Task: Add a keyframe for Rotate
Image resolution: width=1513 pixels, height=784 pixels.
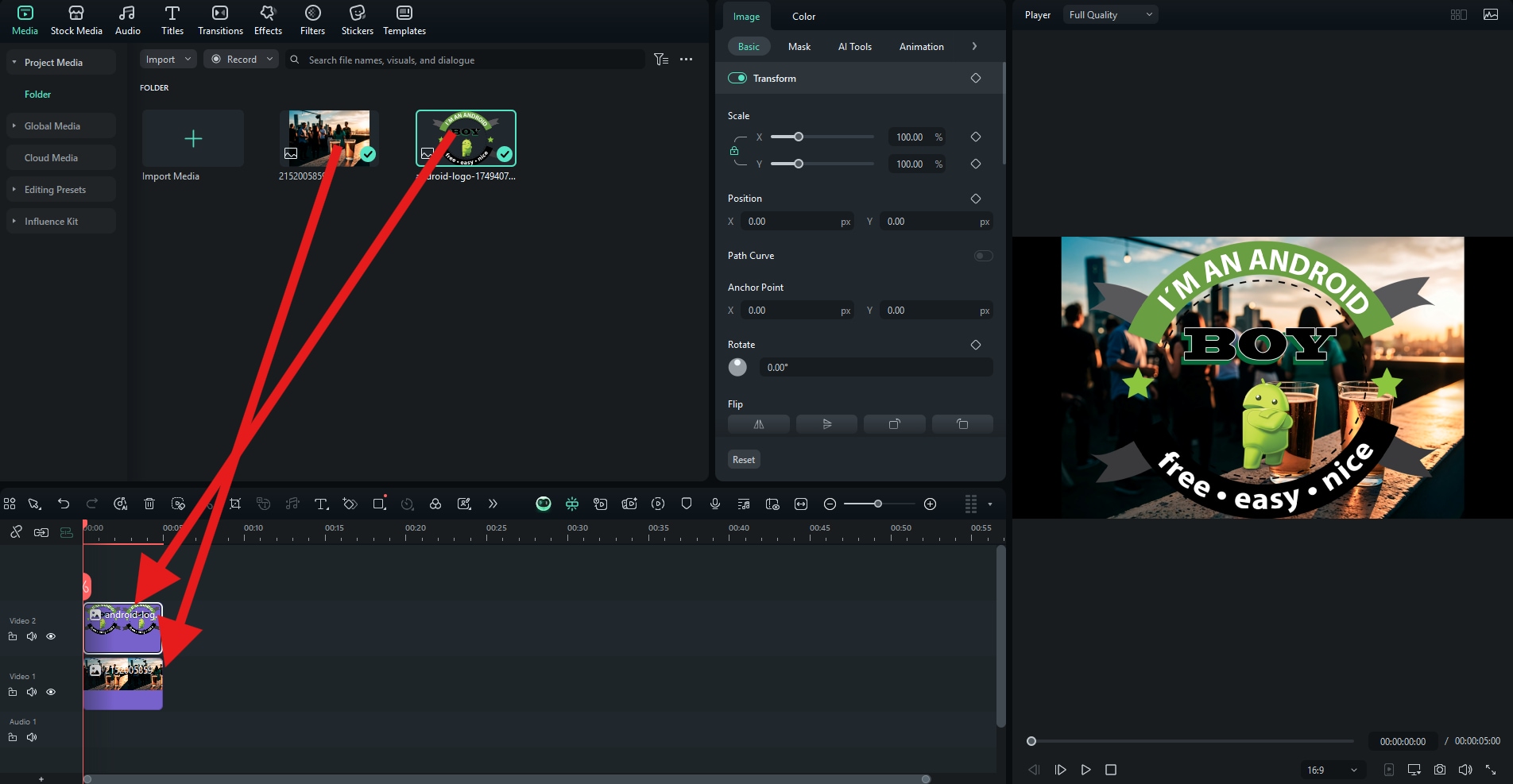Action: pos(976,345)
